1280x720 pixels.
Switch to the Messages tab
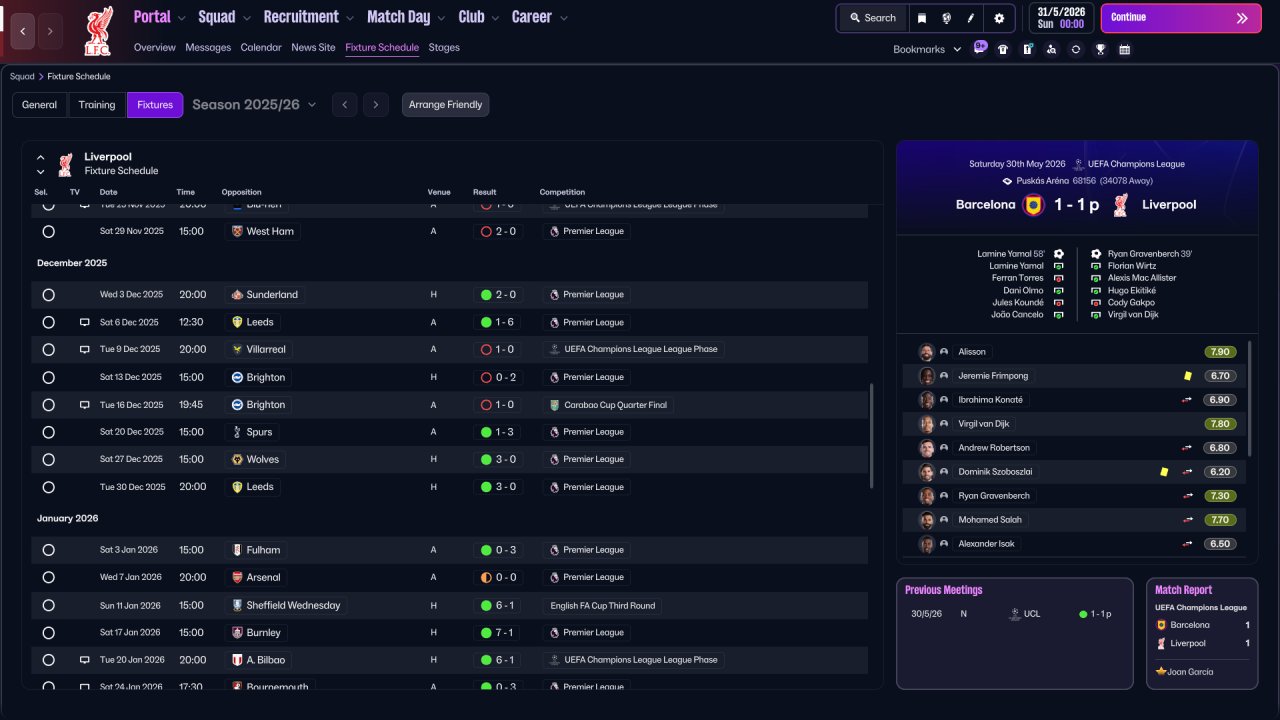(x=208, y=47)
